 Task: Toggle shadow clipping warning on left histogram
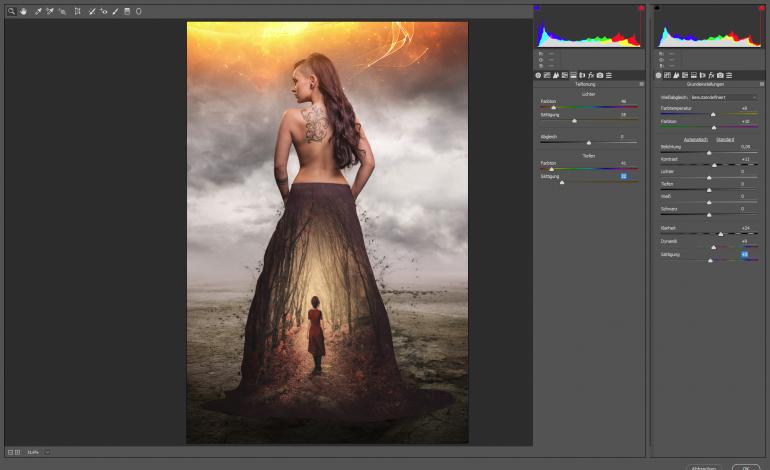537,8
